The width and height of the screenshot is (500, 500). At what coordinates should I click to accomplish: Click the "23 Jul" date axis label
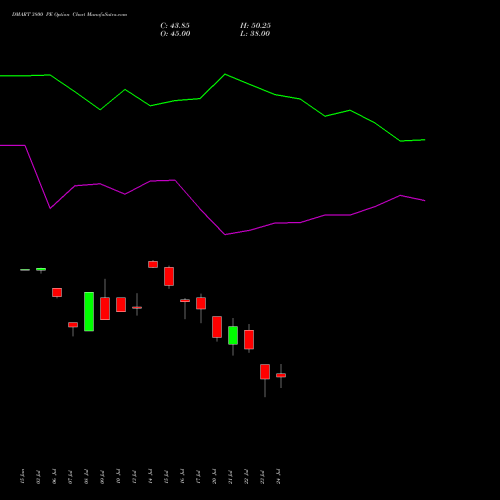[262, 476]
